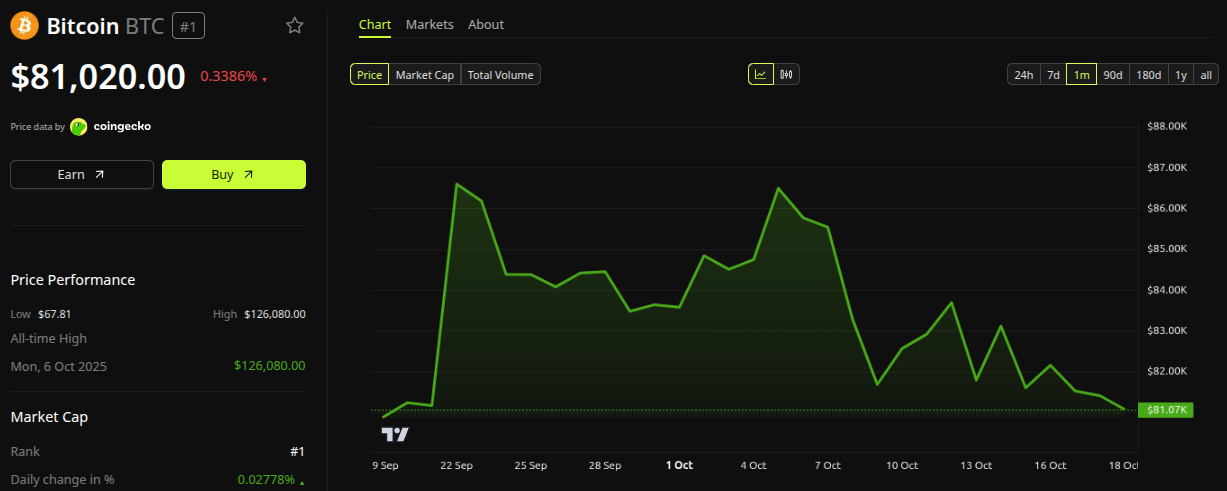Screen dimensions: 1227x491
Task: Set chart range to 1y
Action: coord(1181,74)
